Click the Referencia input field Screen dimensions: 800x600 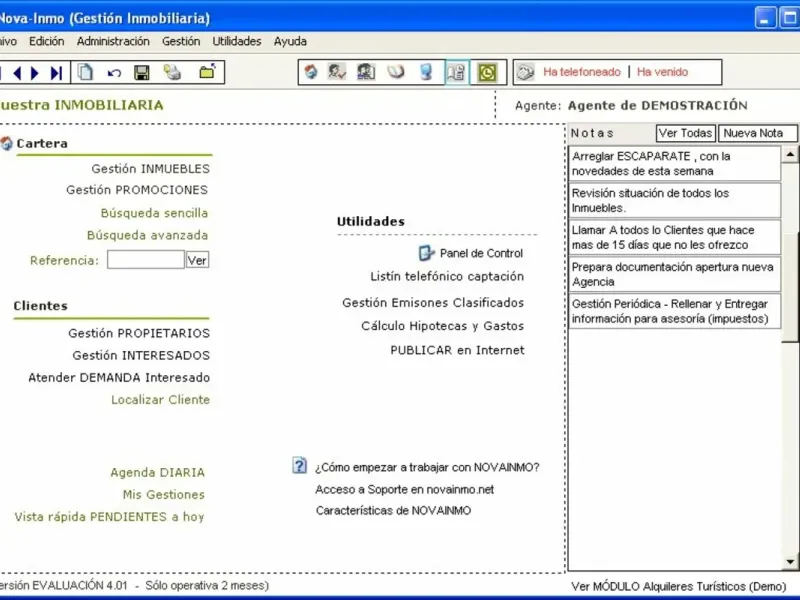tap(145, 259)
